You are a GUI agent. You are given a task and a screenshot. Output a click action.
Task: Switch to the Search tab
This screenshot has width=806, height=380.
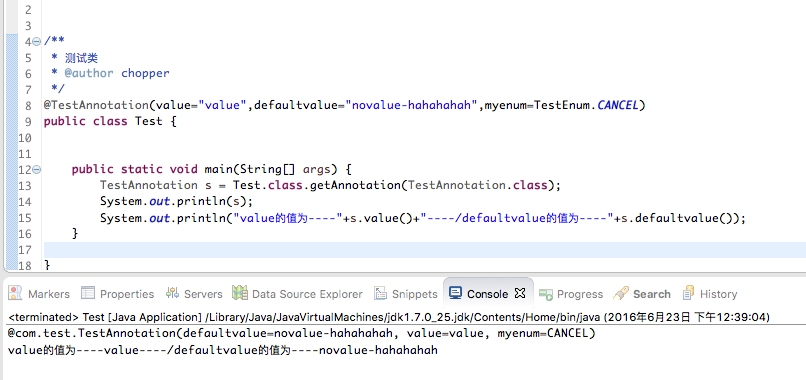tap(642, 294)
